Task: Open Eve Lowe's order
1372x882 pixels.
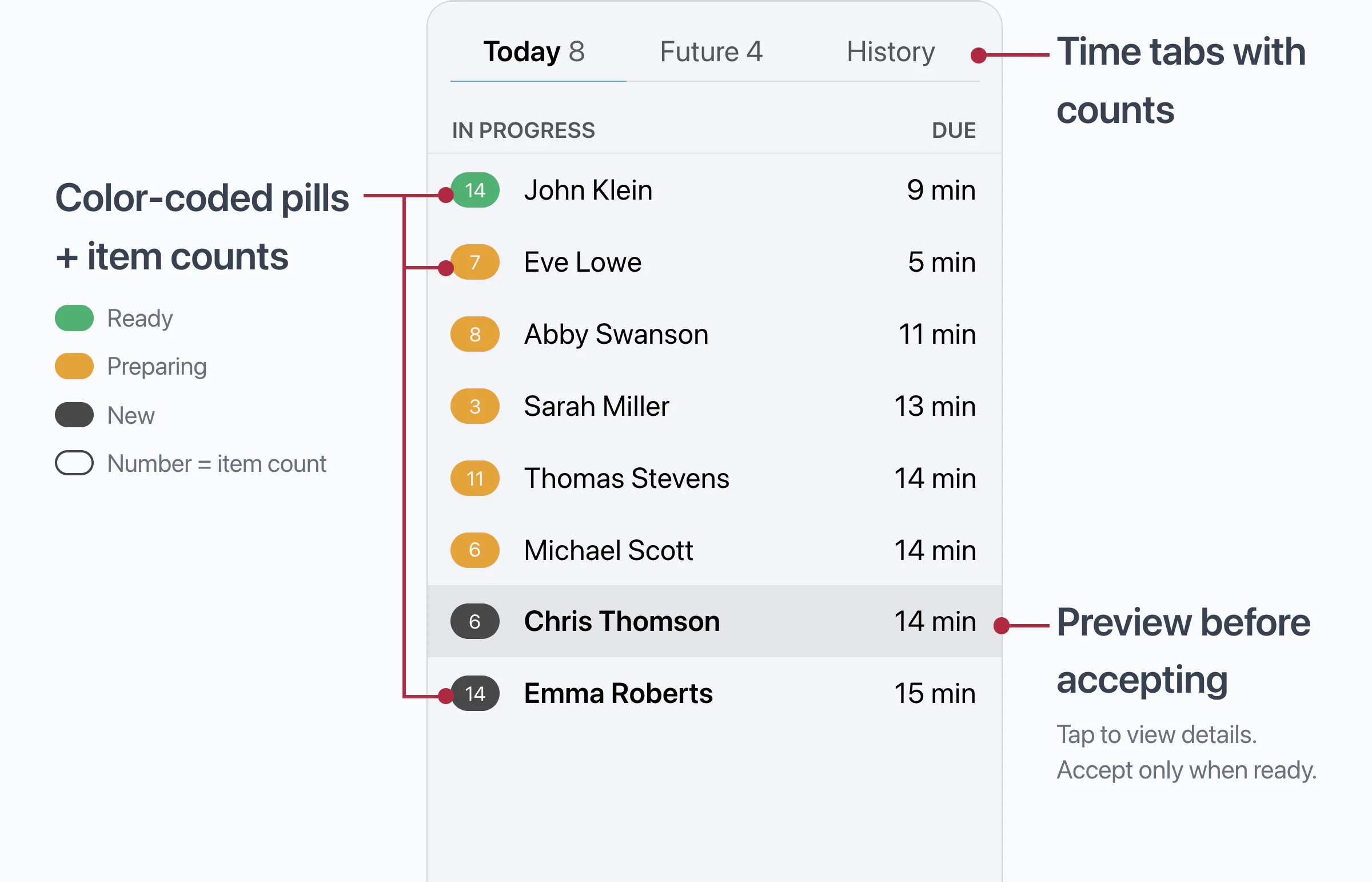Action: (x=715, y=263)
